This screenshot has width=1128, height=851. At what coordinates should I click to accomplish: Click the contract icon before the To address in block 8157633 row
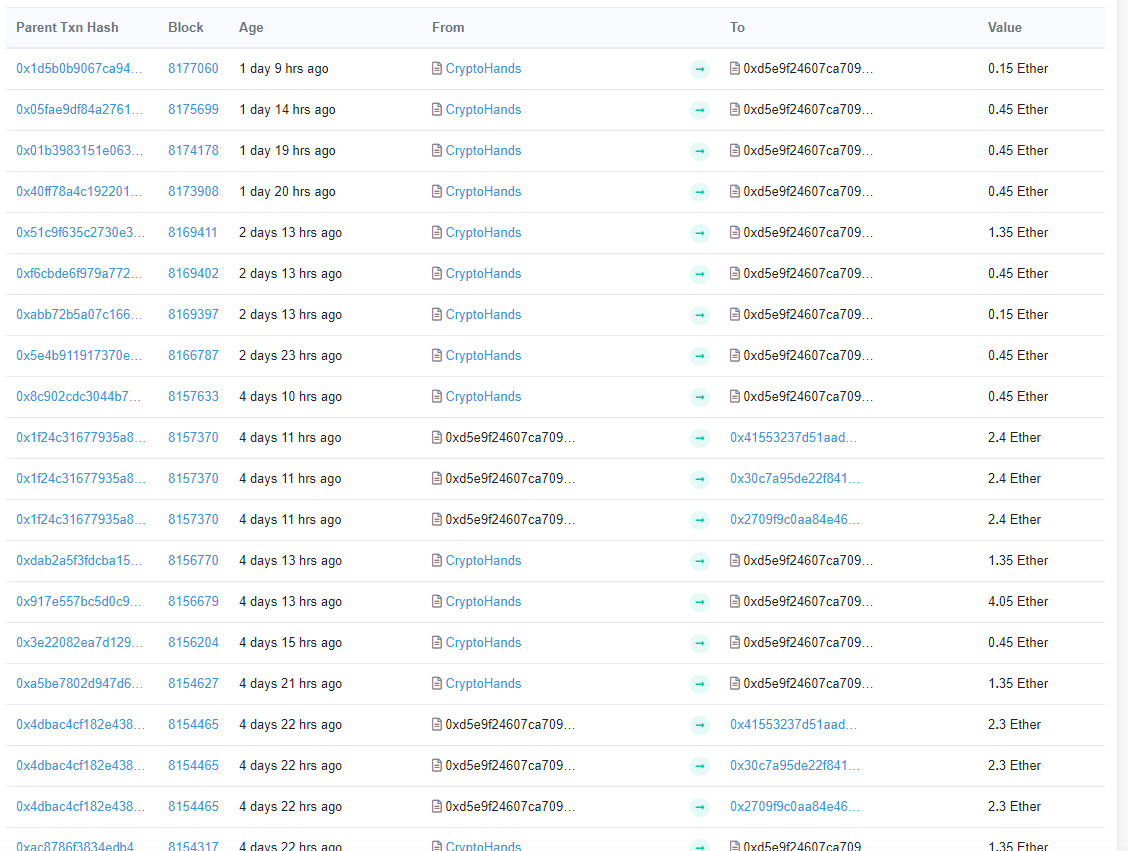[734, 396]
